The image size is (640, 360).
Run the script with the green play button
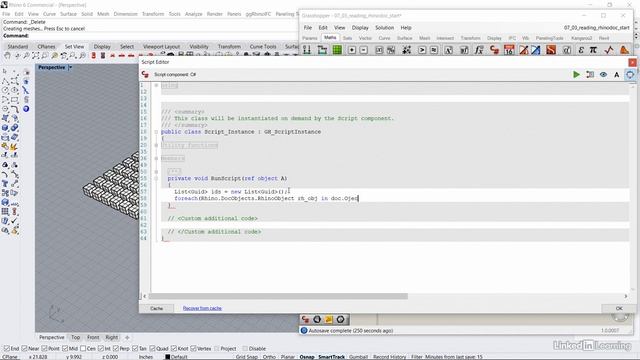tap(576, 75)
